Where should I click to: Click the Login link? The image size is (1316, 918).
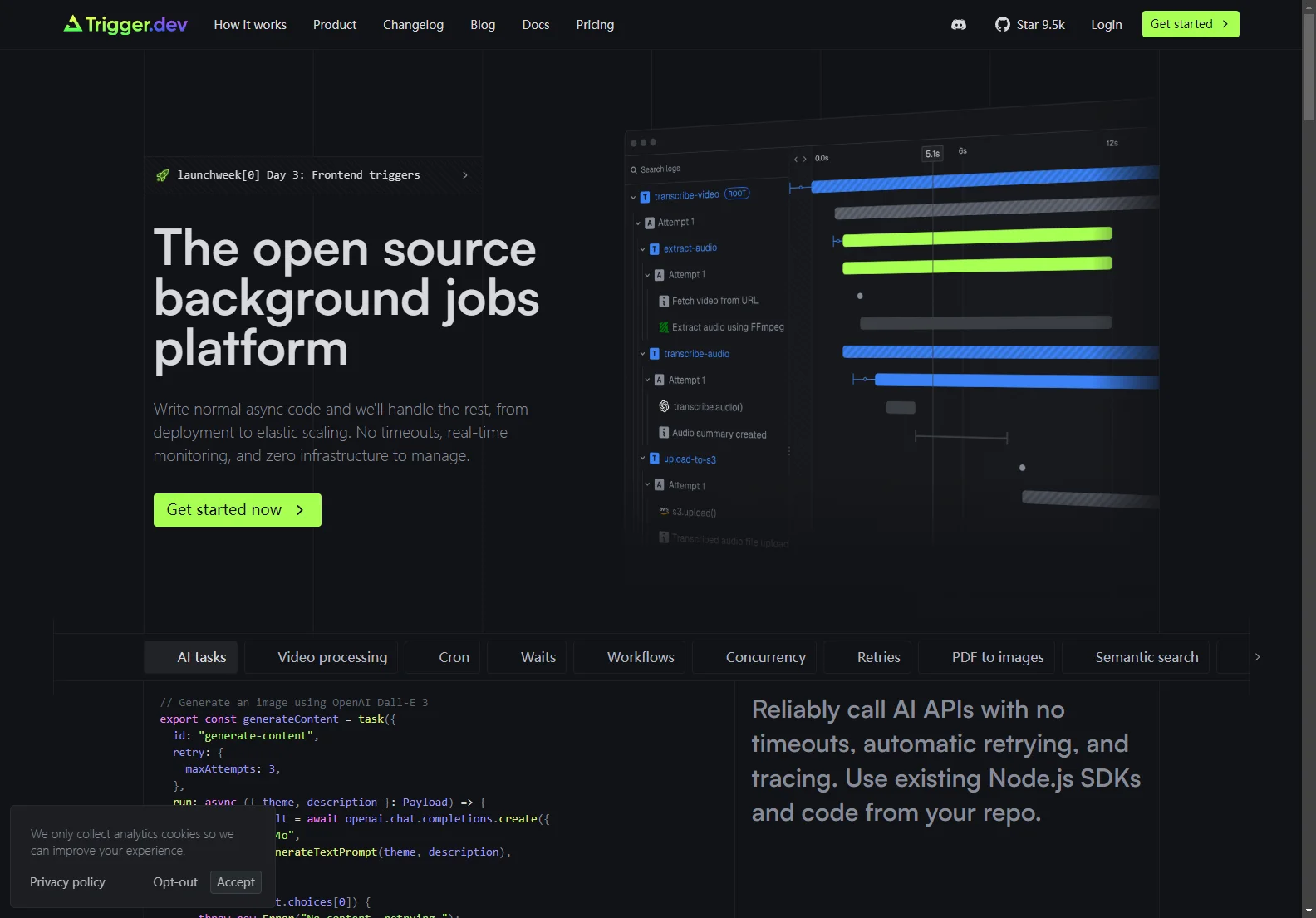point(1107,25)
